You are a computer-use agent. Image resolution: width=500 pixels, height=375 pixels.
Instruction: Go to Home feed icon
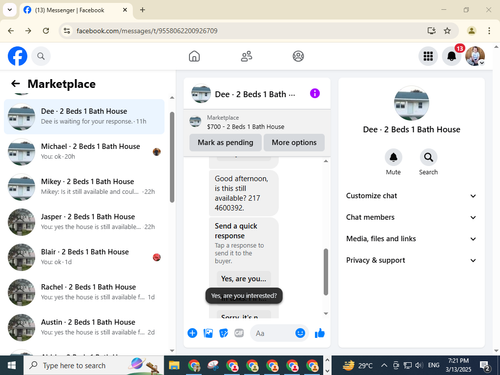[x=194, y=56]
